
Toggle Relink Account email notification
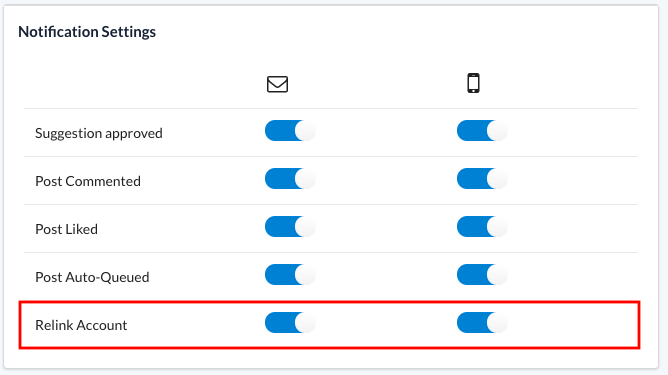[290, 323]
